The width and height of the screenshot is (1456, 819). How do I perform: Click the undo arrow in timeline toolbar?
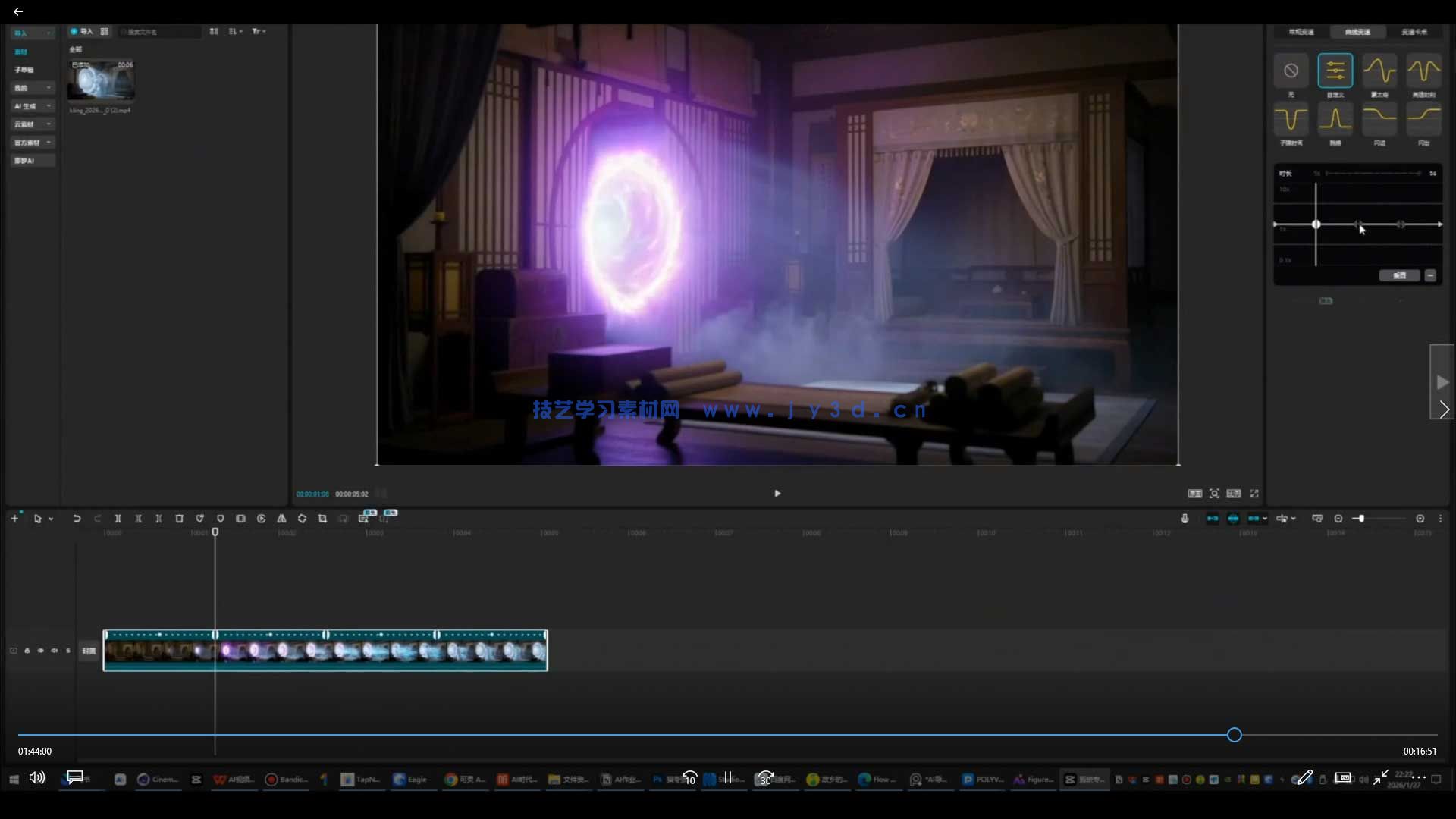(77, 519)
